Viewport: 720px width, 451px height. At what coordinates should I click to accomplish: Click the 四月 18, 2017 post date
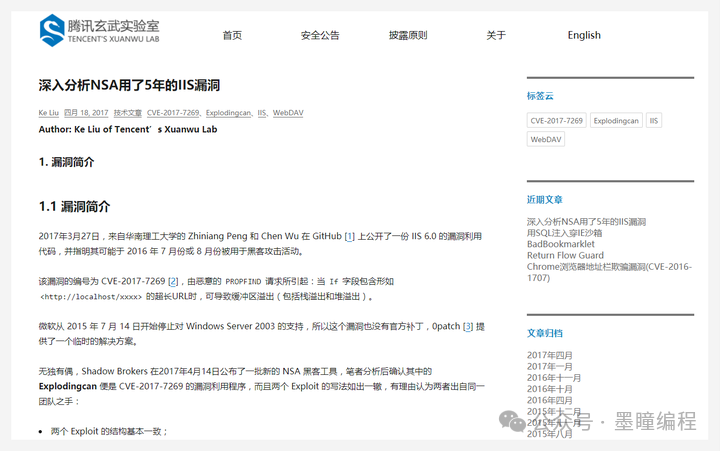coord(86,114)
